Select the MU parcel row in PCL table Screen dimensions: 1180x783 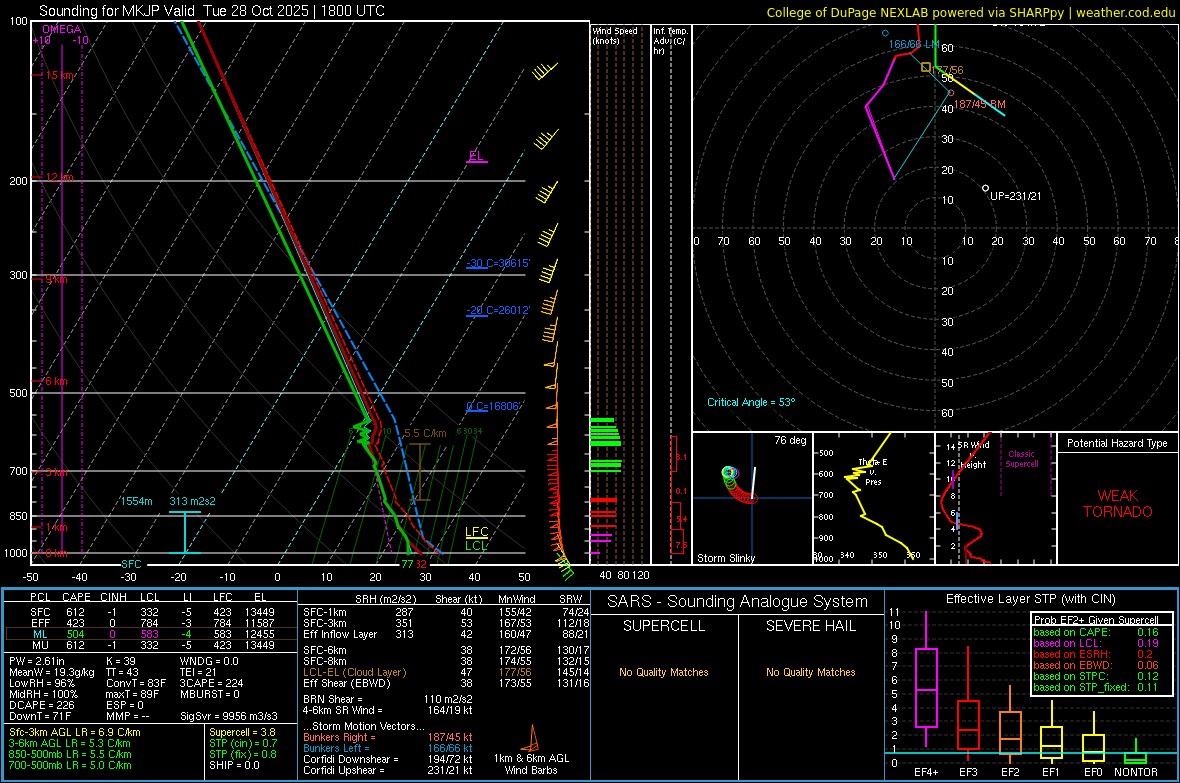click(151, 645)
